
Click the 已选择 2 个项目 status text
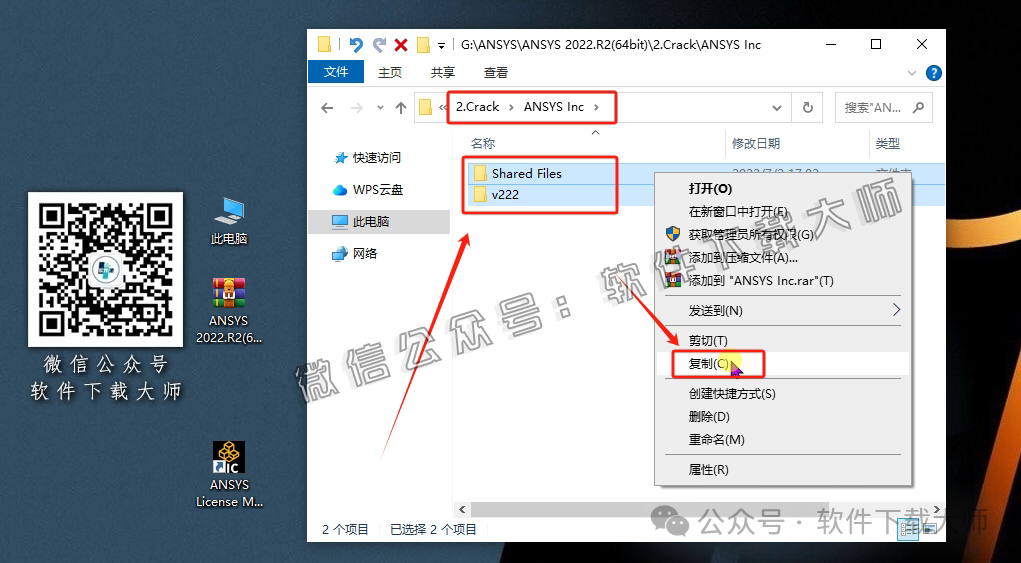click(x=433, y=529)
